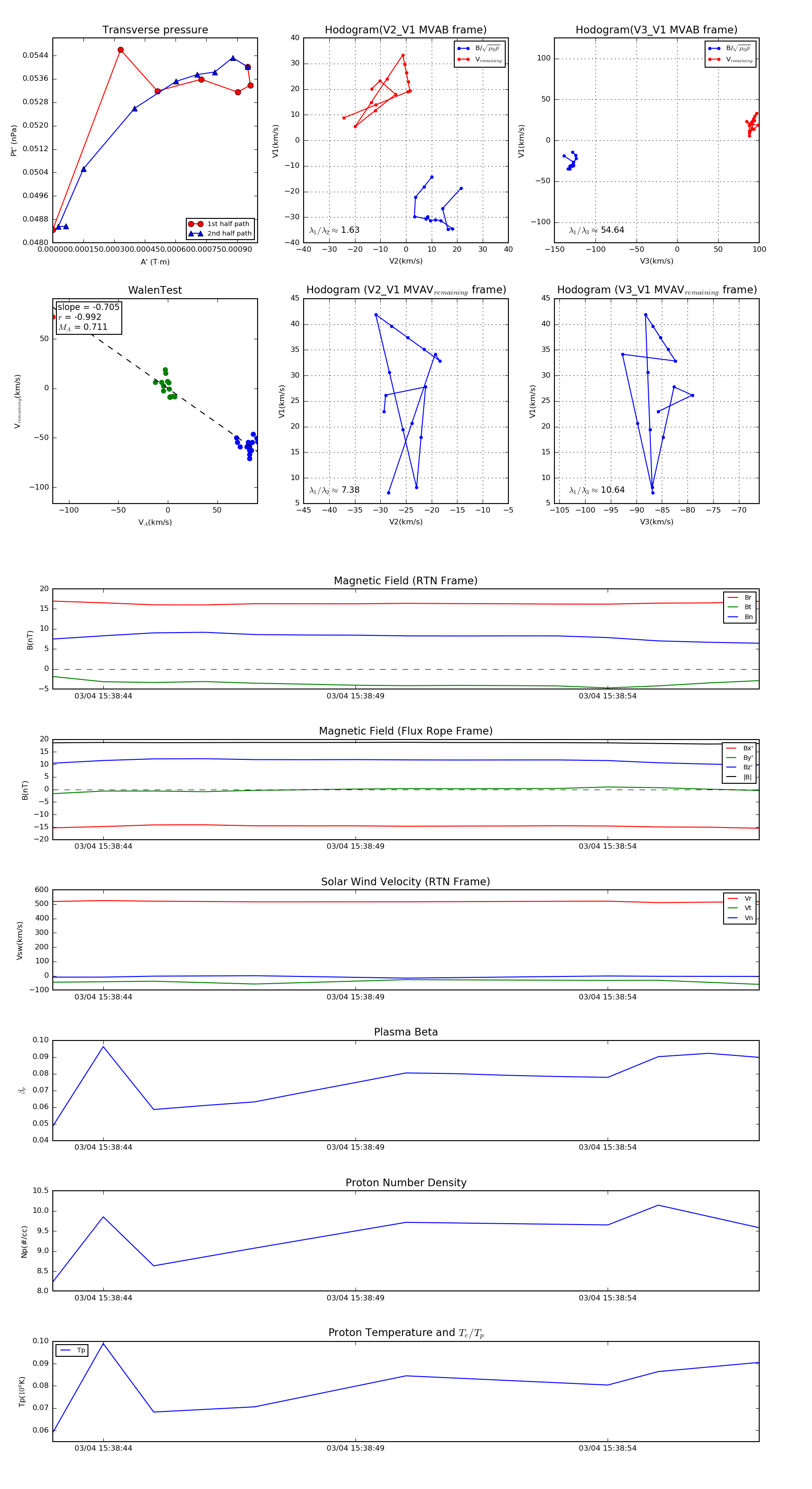
Task: Click the "A' (T·m)" axis label
Action: coord(155,262)
